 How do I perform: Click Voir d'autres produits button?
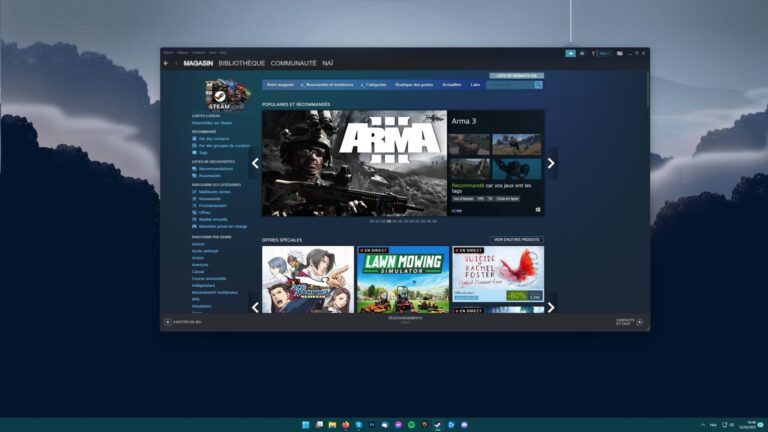pos(516,240)
